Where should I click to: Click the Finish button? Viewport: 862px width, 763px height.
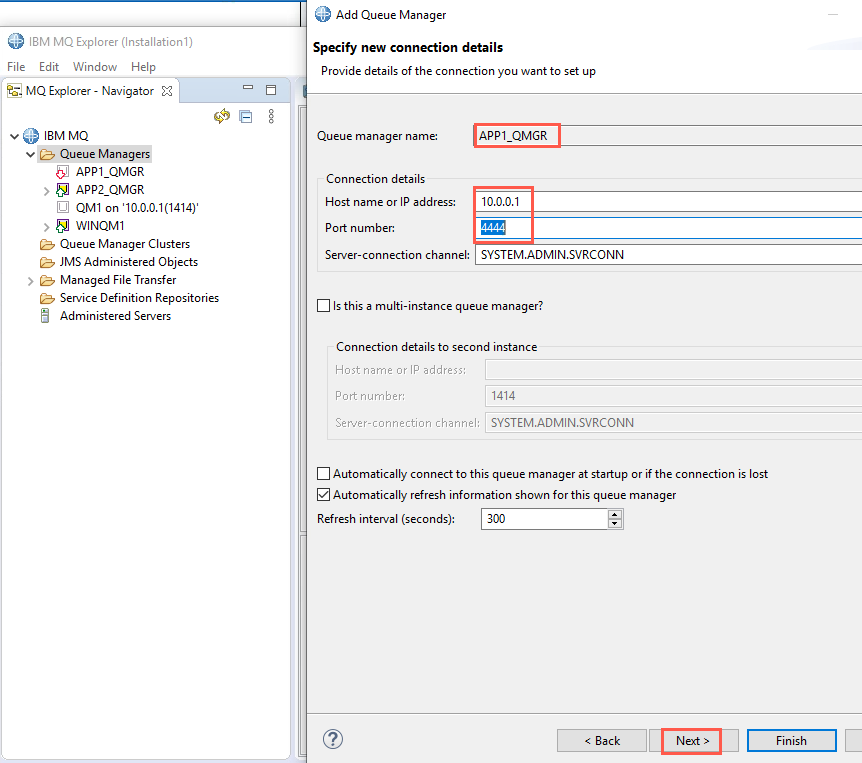coord(792,741)
